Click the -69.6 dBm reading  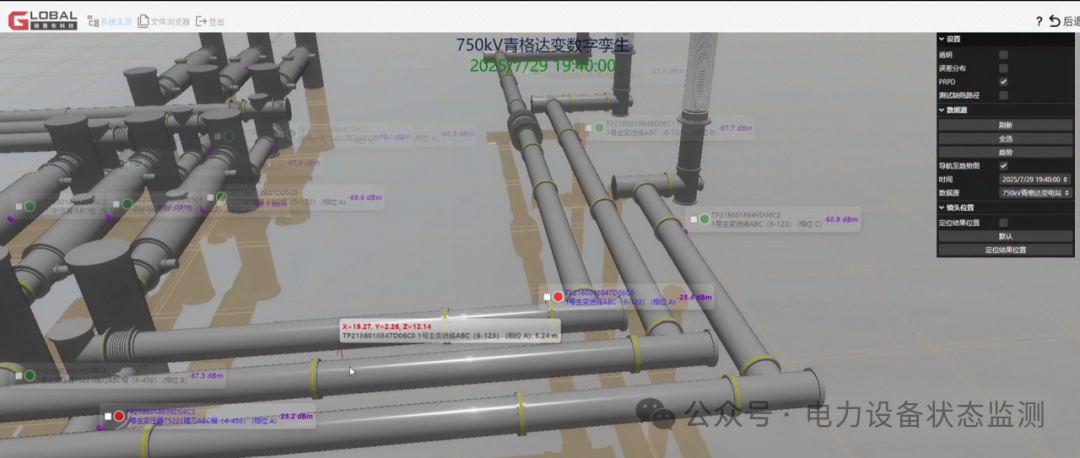366,197
